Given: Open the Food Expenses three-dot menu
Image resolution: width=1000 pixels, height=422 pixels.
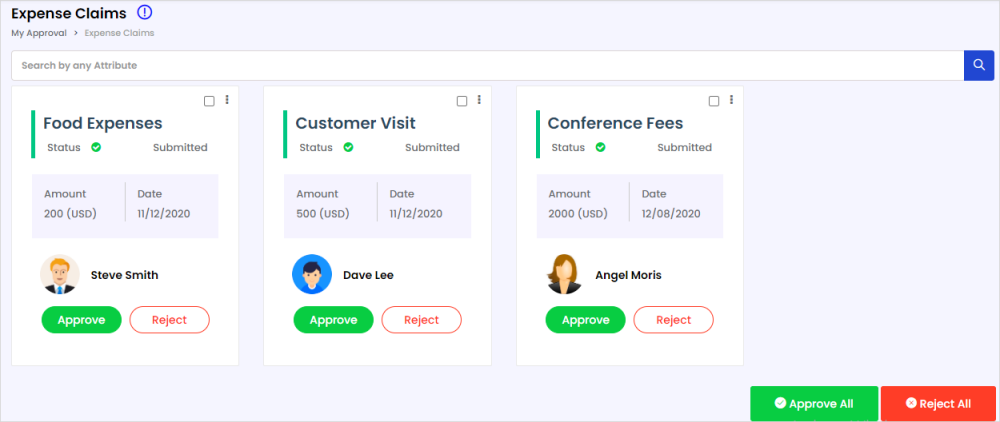Looking at the screenshot, I should pyautogui.click(x=227, y=100).
